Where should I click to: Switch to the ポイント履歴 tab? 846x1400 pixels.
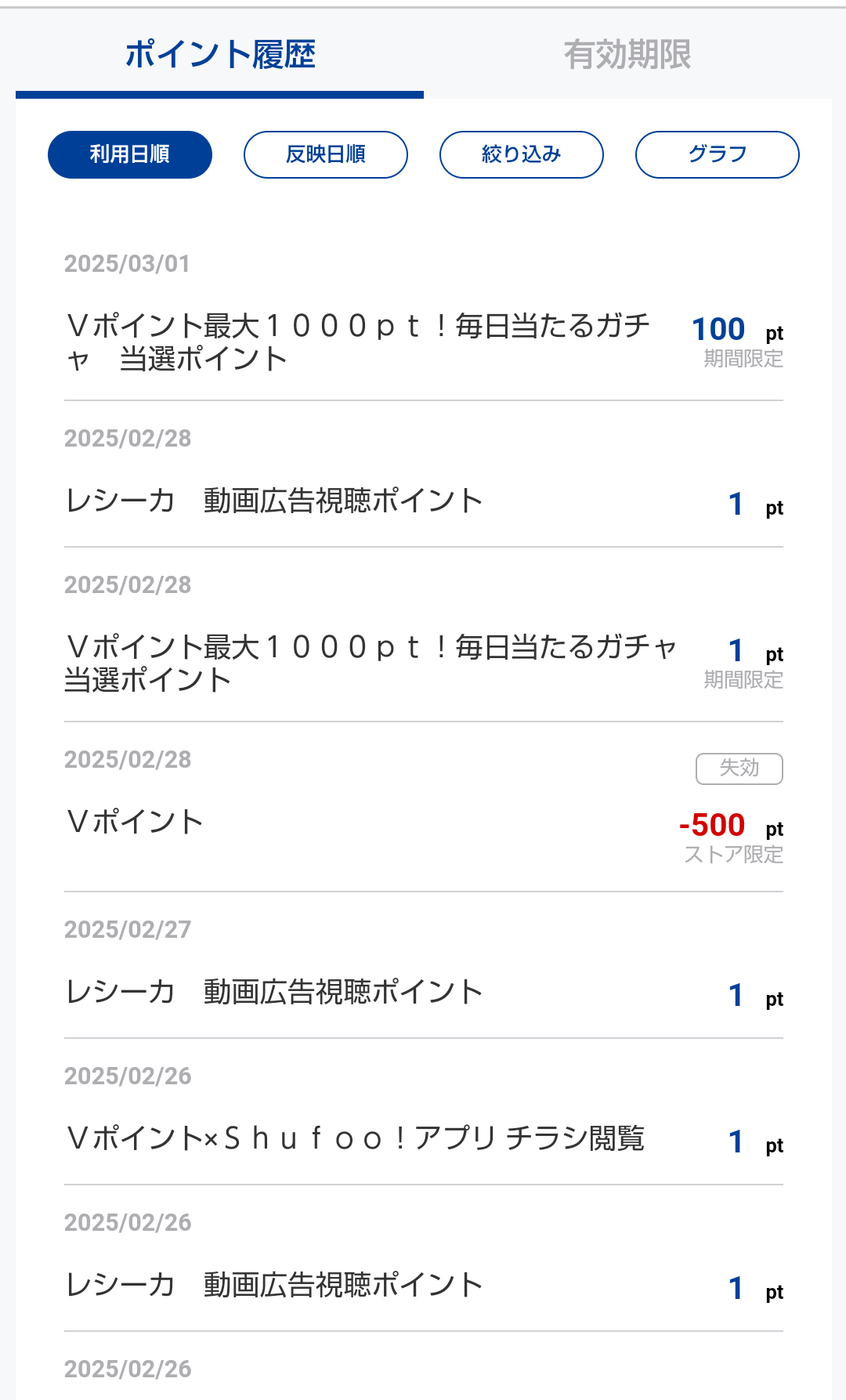pos(220,55)
